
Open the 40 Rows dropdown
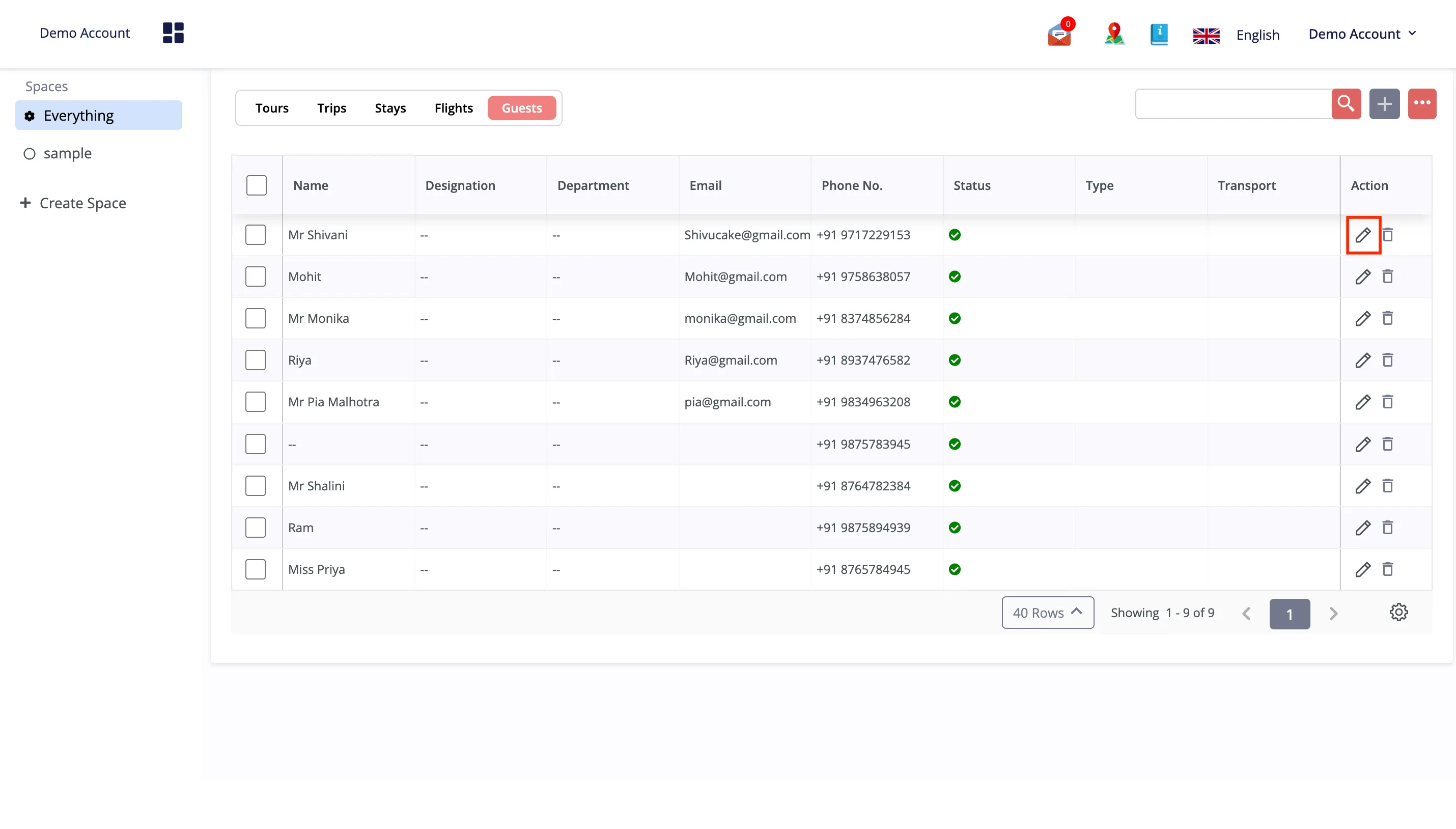(x=1047, y=613)
